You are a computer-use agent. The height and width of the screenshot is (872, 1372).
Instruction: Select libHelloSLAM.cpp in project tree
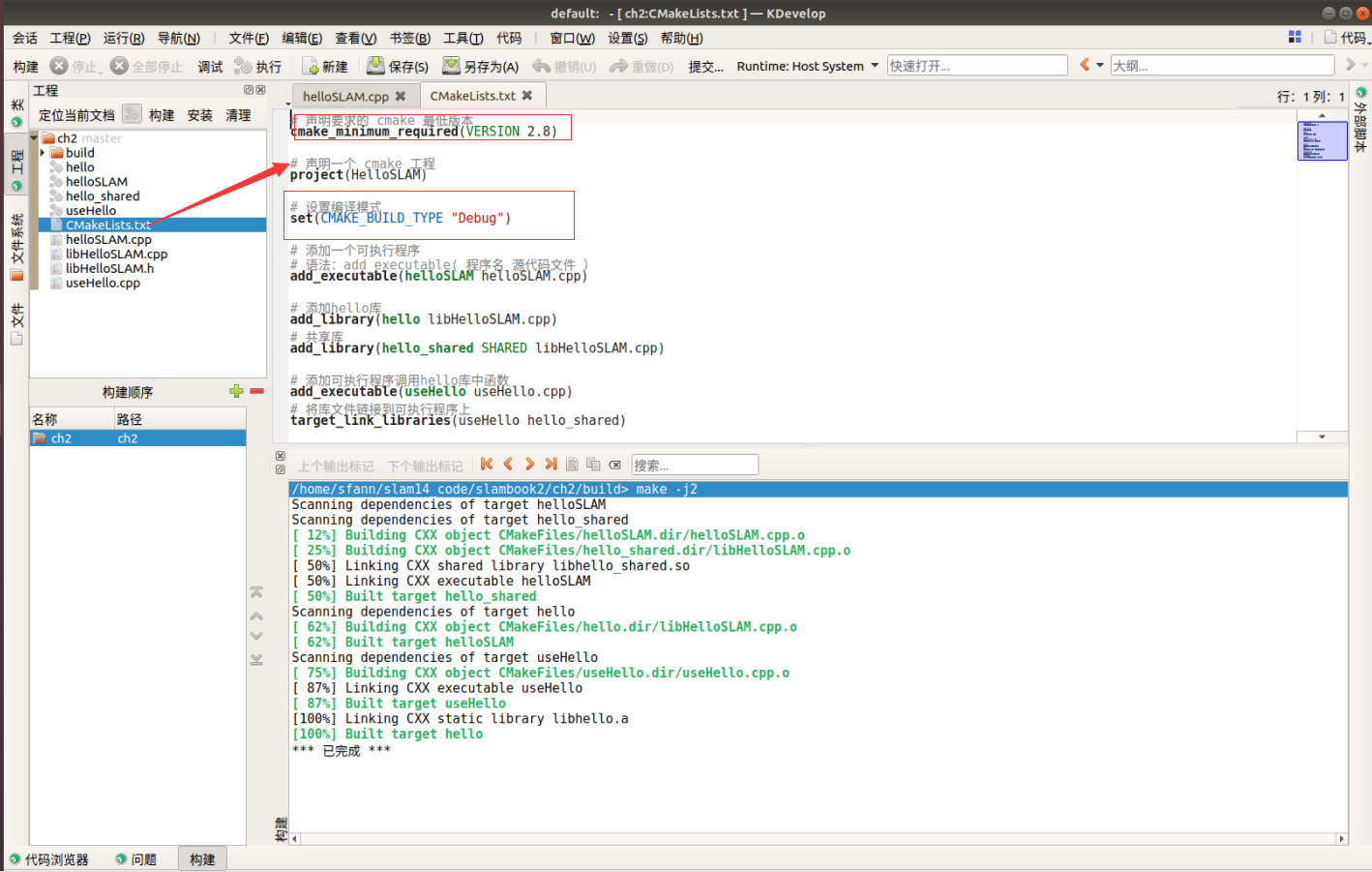(116, 255)
